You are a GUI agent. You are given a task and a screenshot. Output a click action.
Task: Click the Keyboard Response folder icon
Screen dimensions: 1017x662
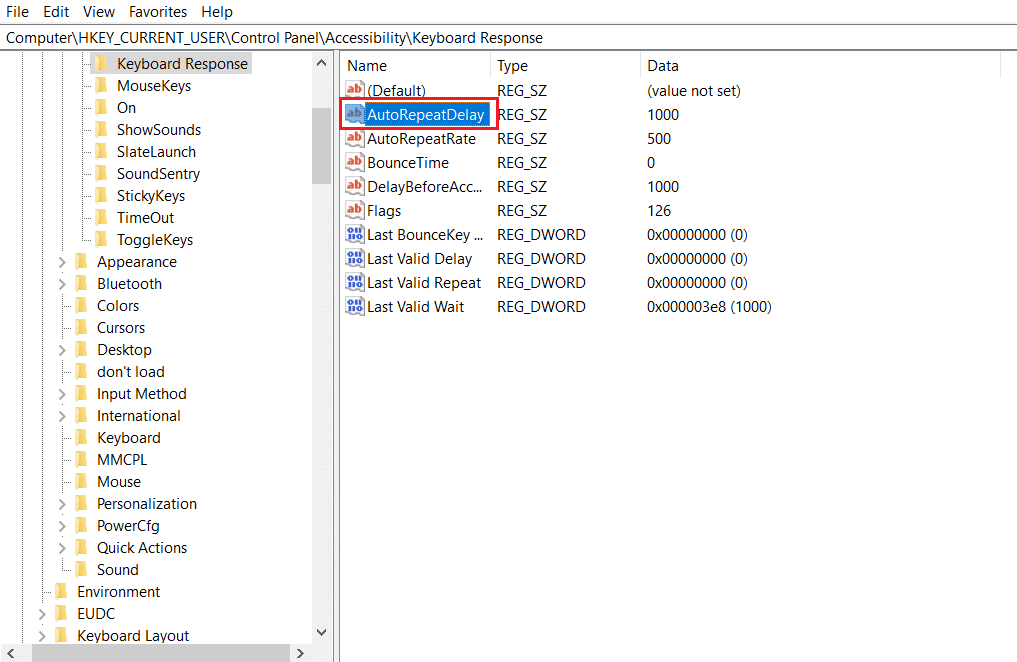pos(101,63)
